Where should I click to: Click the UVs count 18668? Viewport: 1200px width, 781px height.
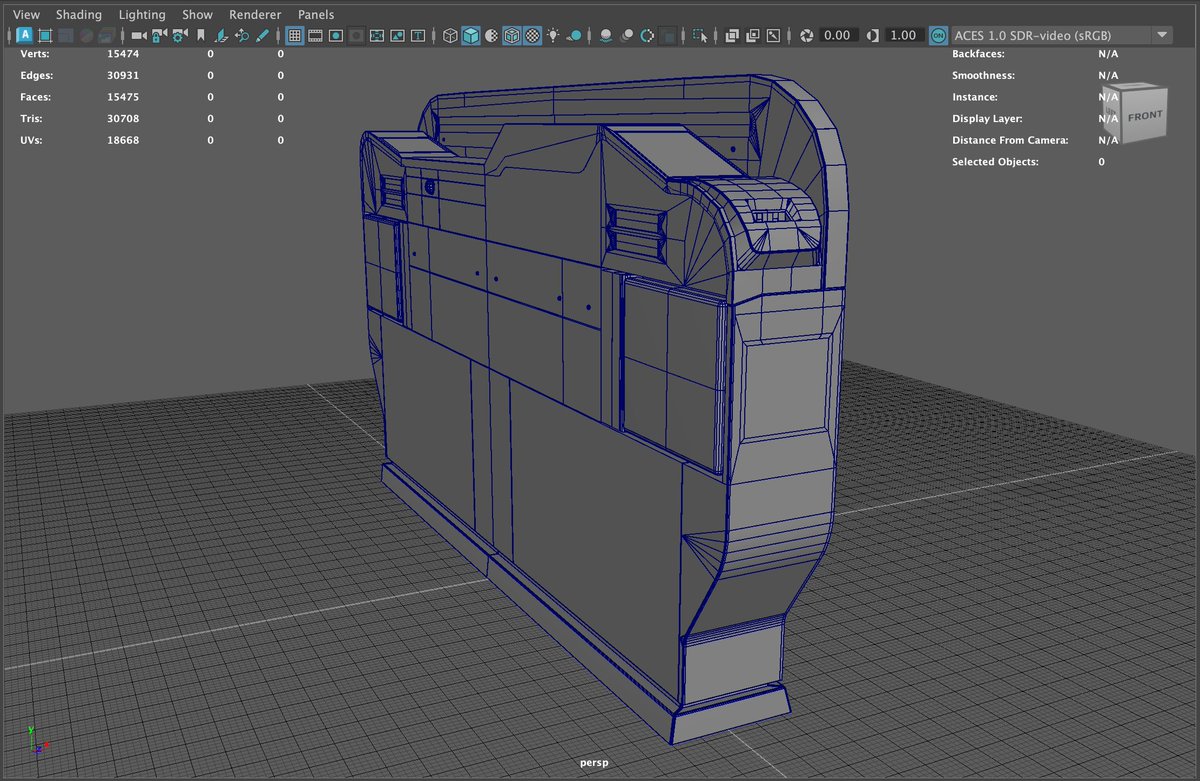tap(123, 140)
